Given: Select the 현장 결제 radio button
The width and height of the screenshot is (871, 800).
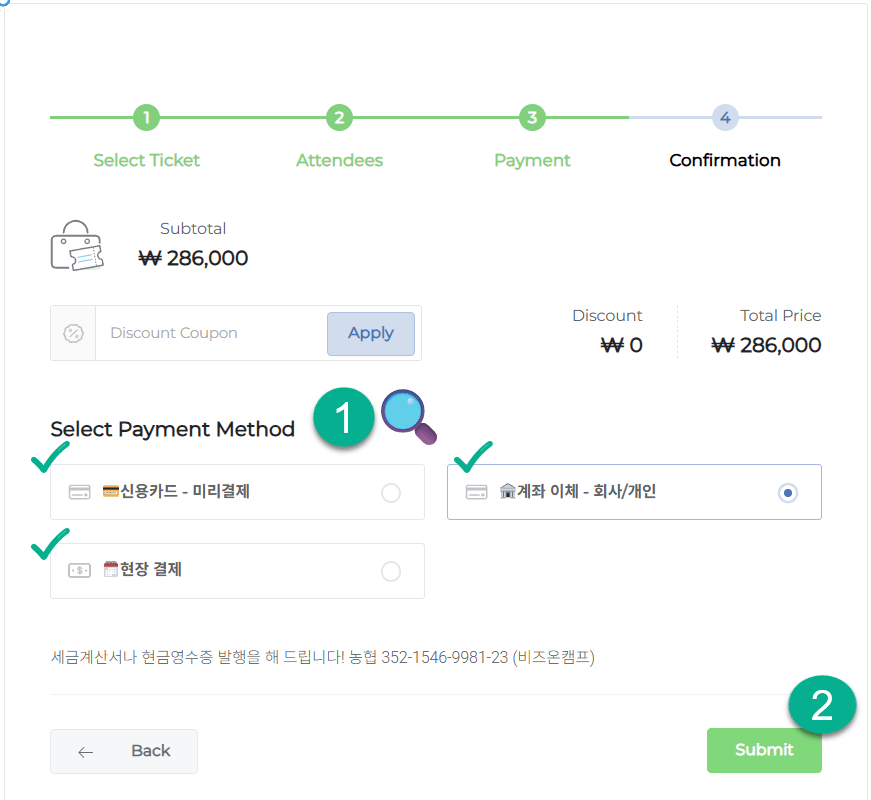Looking at the screenshot, I should 391,571.
